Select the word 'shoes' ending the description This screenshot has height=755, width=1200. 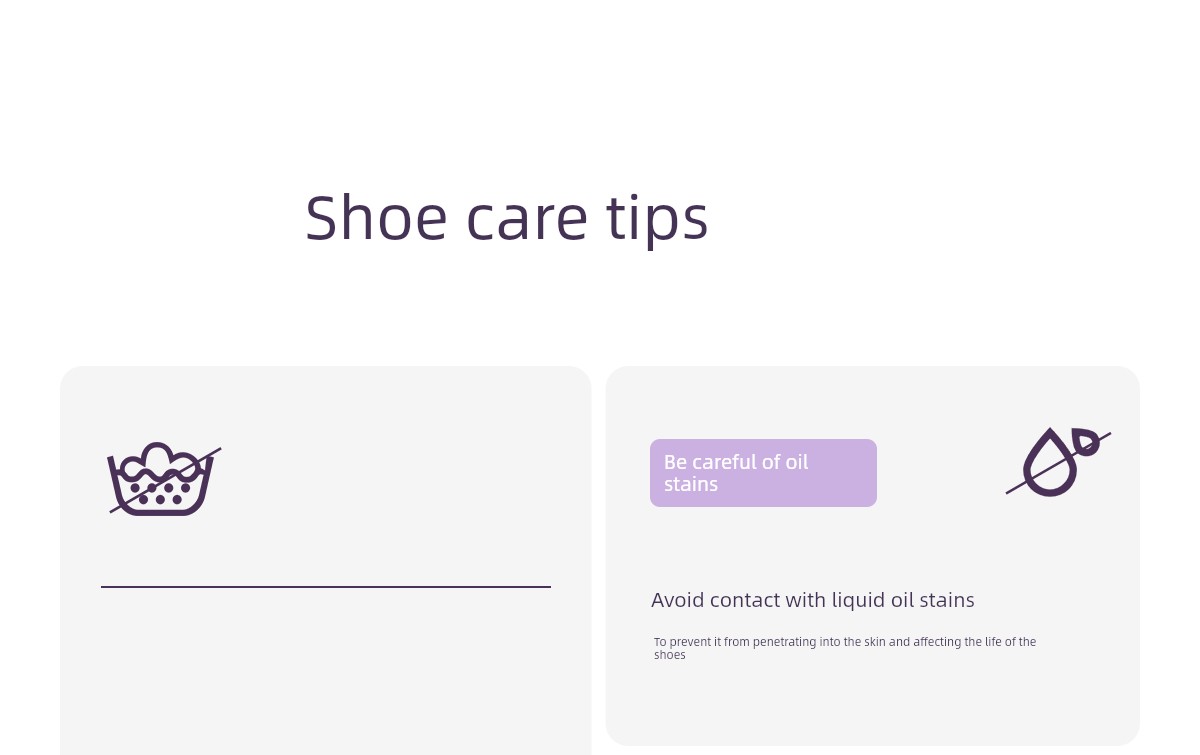tap(670, 655)
